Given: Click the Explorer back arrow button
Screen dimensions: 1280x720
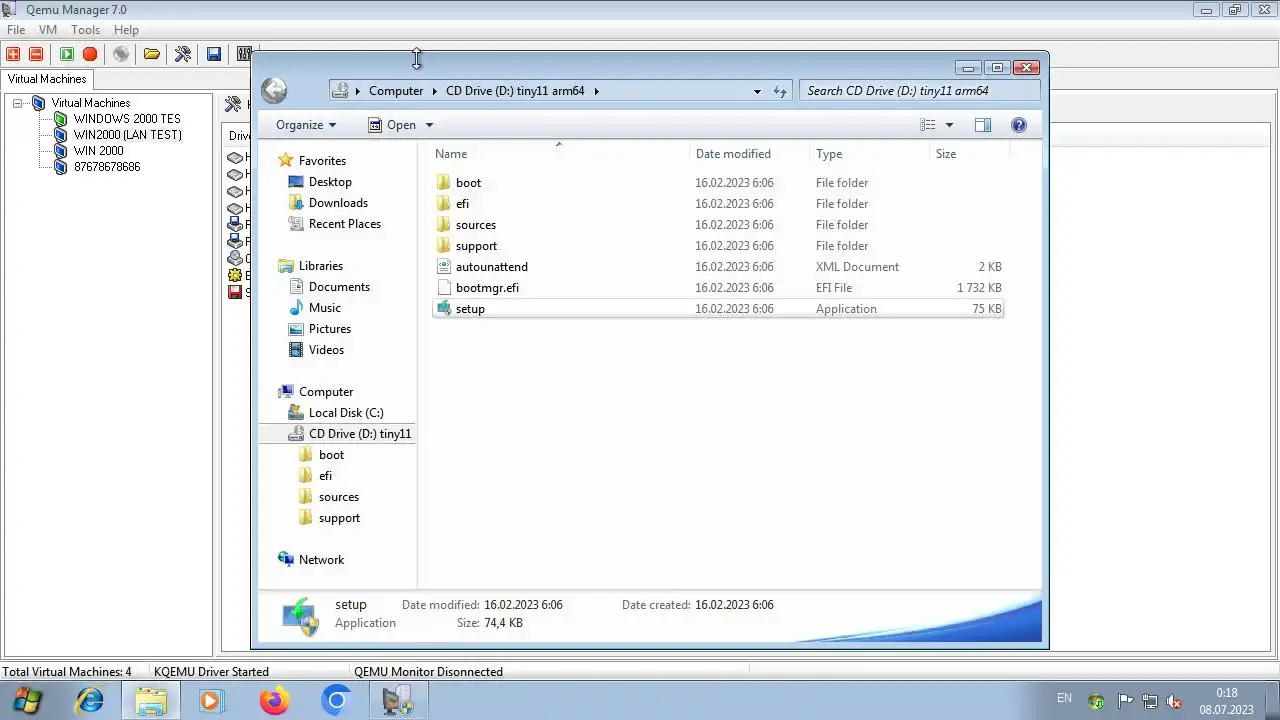Looking at the screenshot, I should click(274, 90).
